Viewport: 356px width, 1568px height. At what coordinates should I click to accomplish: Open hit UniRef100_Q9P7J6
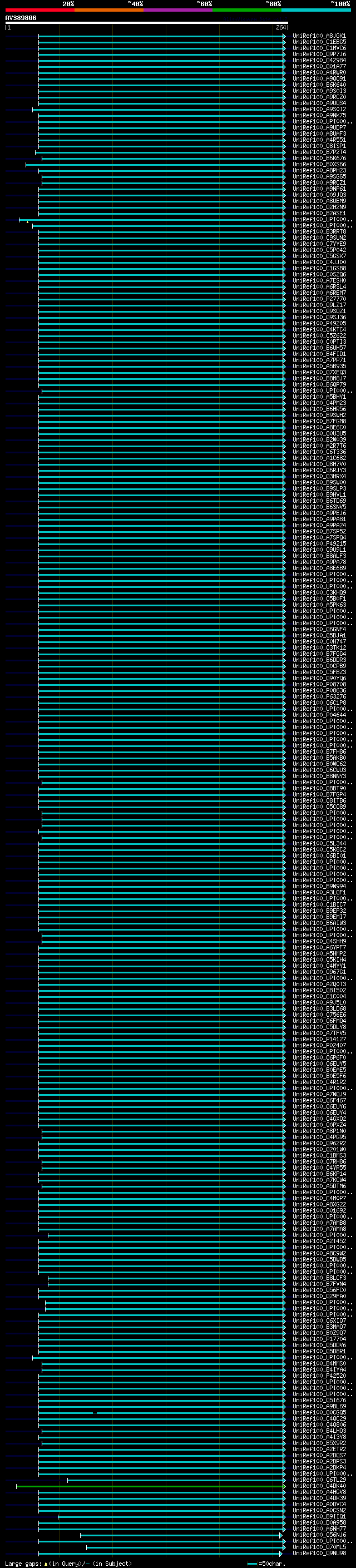tap(319, 54)
